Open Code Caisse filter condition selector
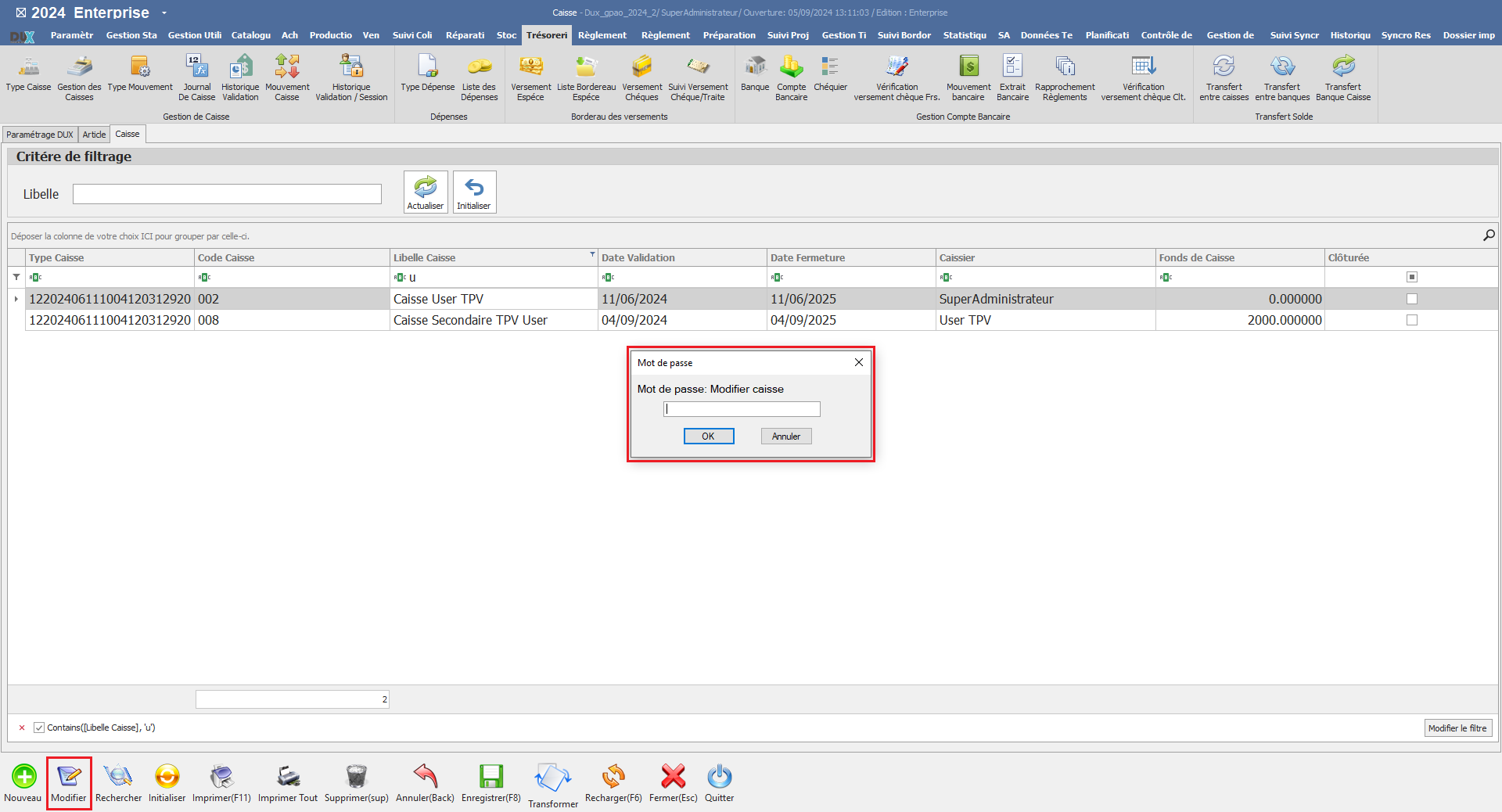The image size is (1502, 812). 204,277
